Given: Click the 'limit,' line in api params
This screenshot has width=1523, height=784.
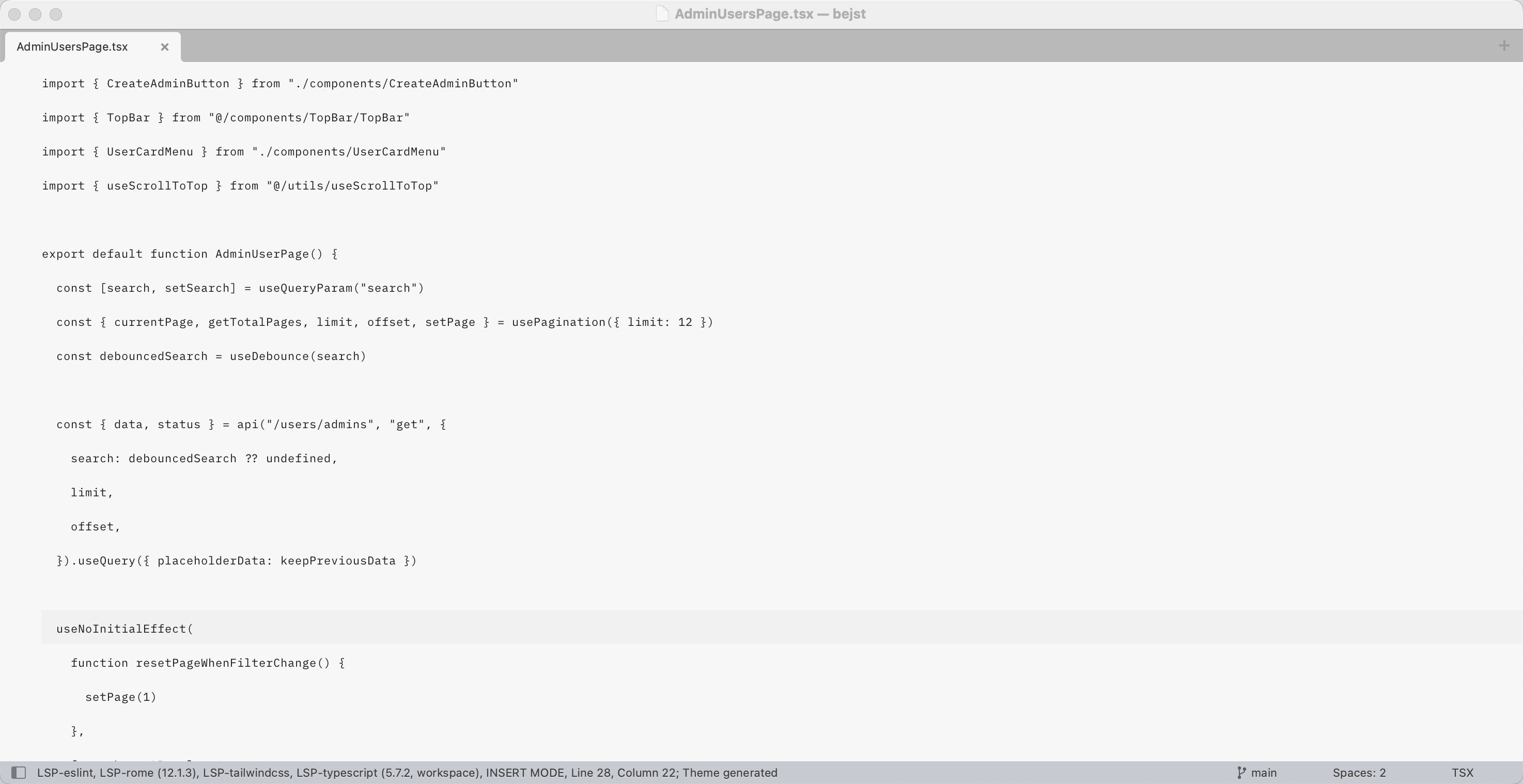Looking at the screenshot, I should pos(91,493).
